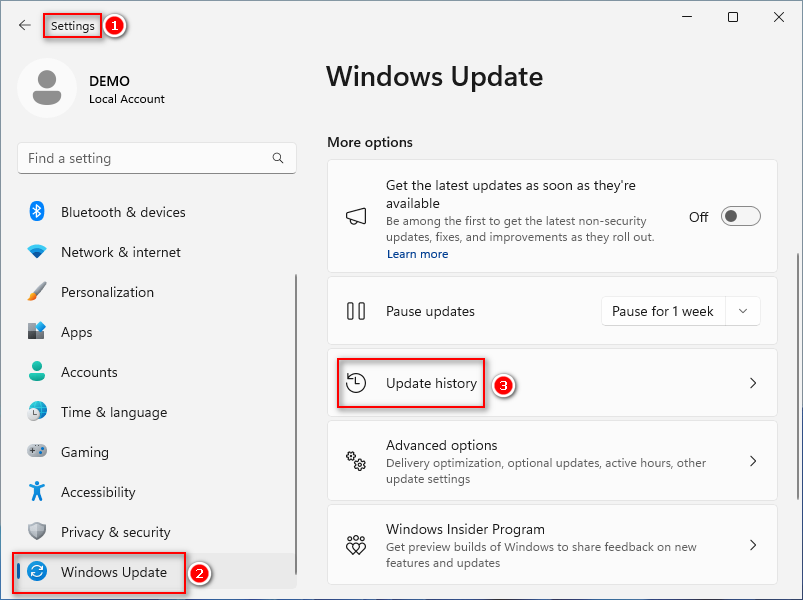Open Privacy & security
Screen dimensions: 803x600
(156, 531)
